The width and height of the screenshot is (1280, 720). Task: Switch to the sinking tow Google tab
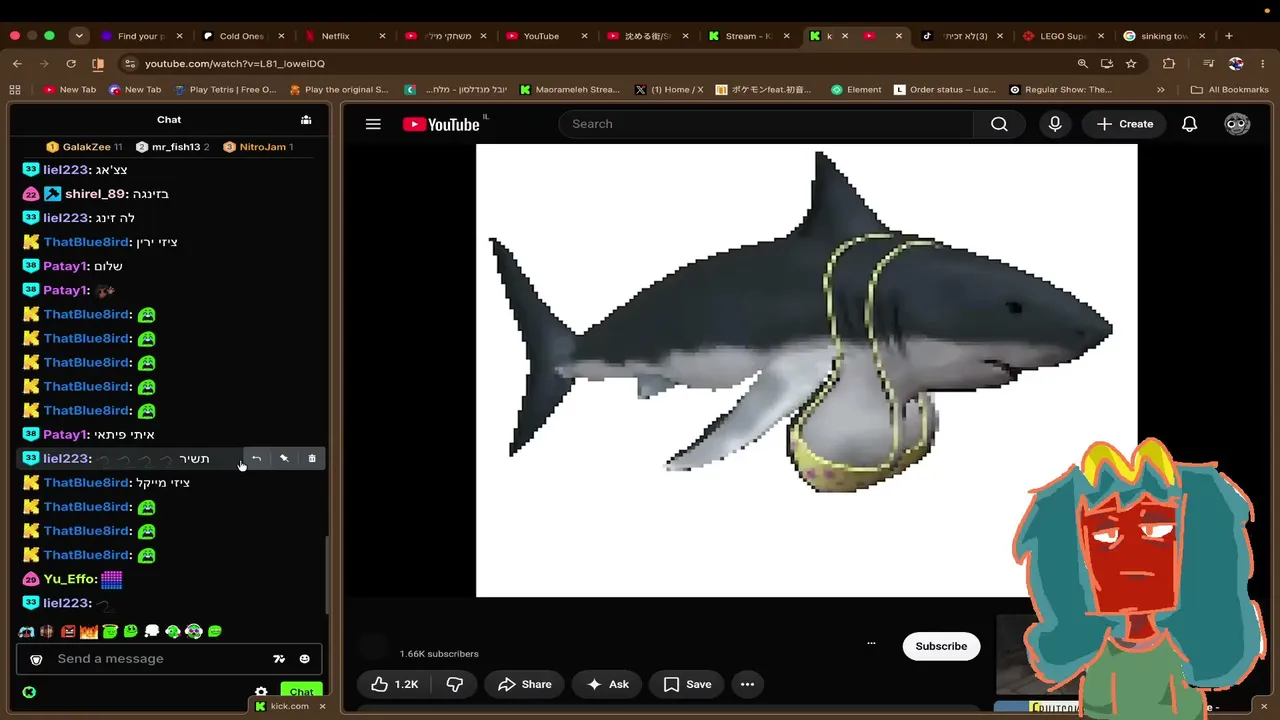point(1166,36)
